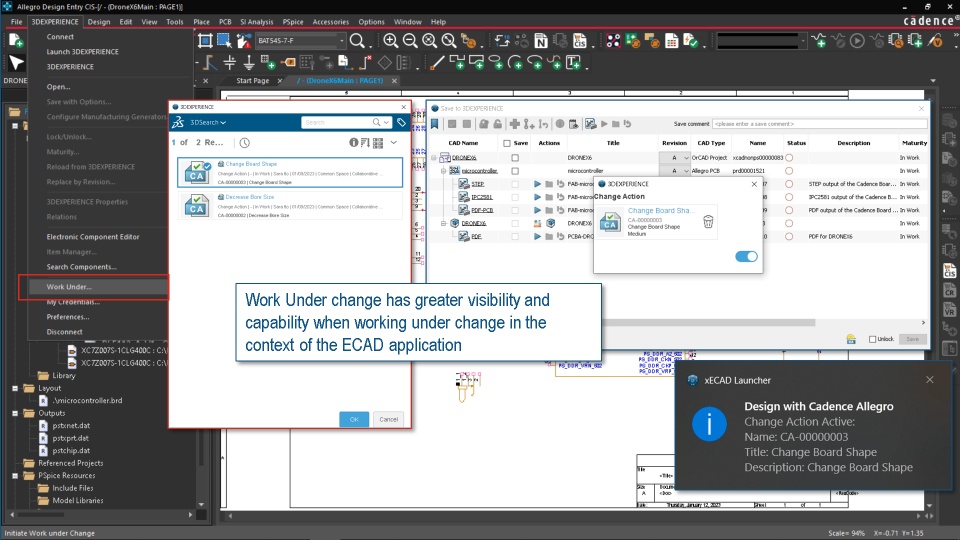Image resolution: width=960 pixels, height=540 pixels.
Task: Open the BAT54S-7-F part selector dropdown
Action: 341,40
